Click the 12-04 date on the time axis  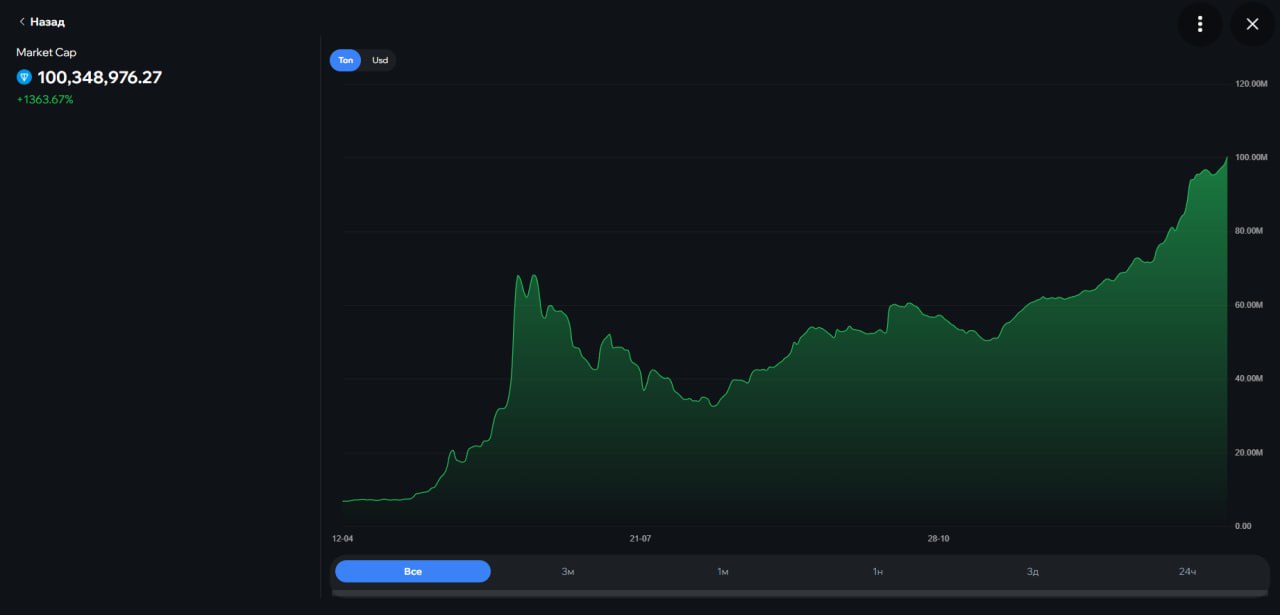tap(343, 538)
